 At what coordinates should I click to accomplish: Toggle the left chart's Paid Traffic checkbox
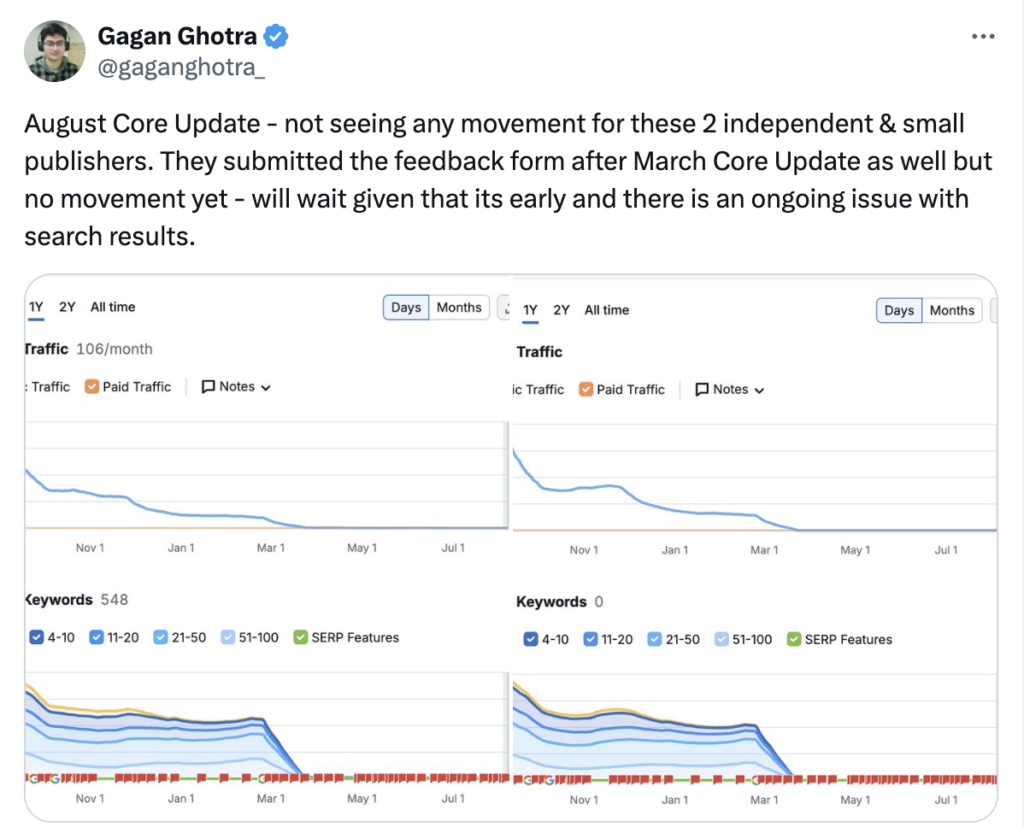coord(92,387)
